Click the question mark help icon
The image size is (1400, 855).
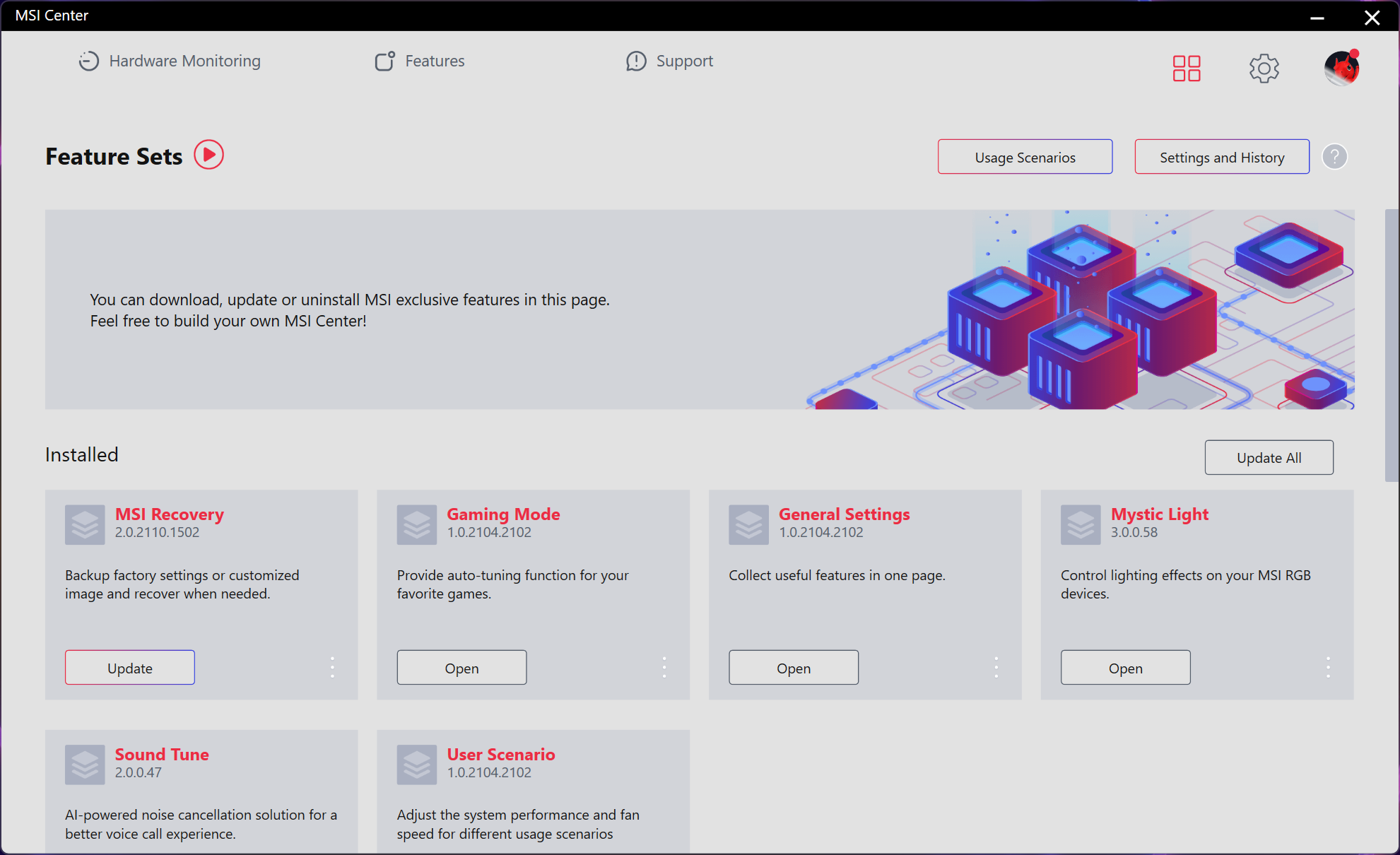1334,157
